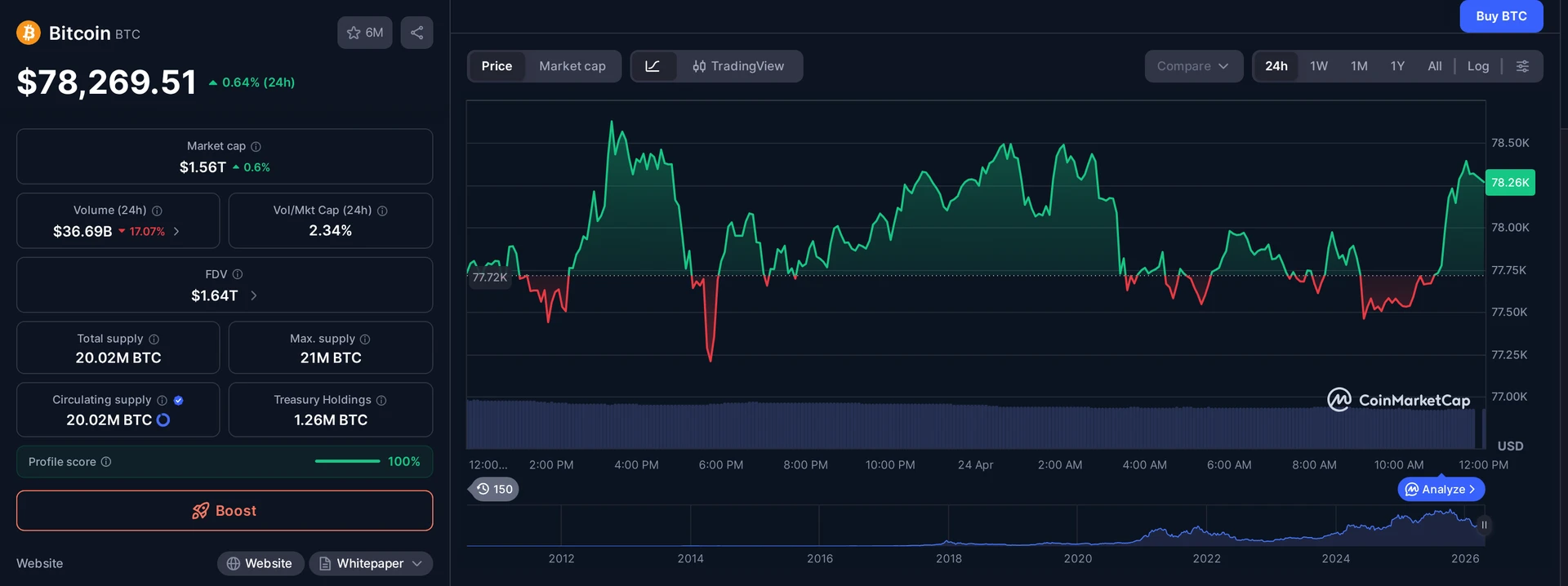Click the CoinMarketCap watermark logo
The width and height of the screenshot is (1568, 586).
click(x=1398, y=400)
